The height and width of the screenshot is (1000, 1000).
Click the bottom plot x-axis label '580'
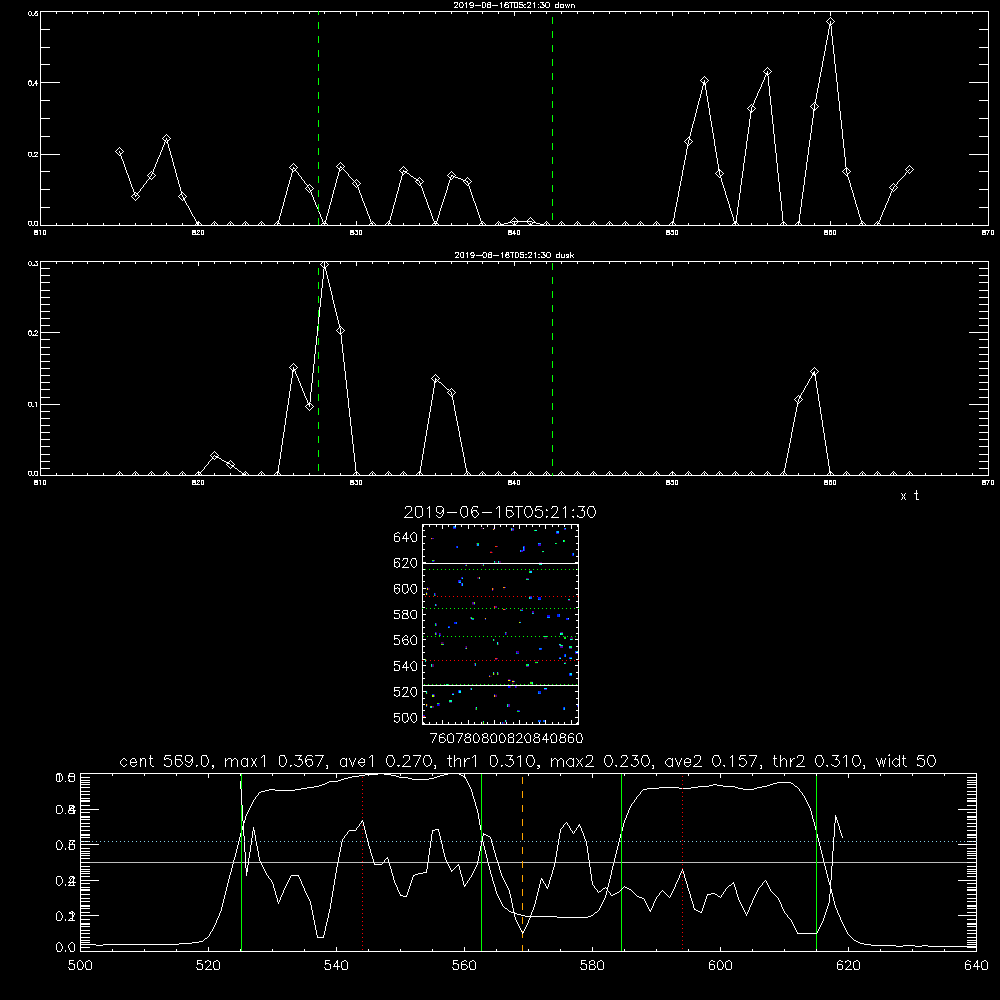point(592,966)
